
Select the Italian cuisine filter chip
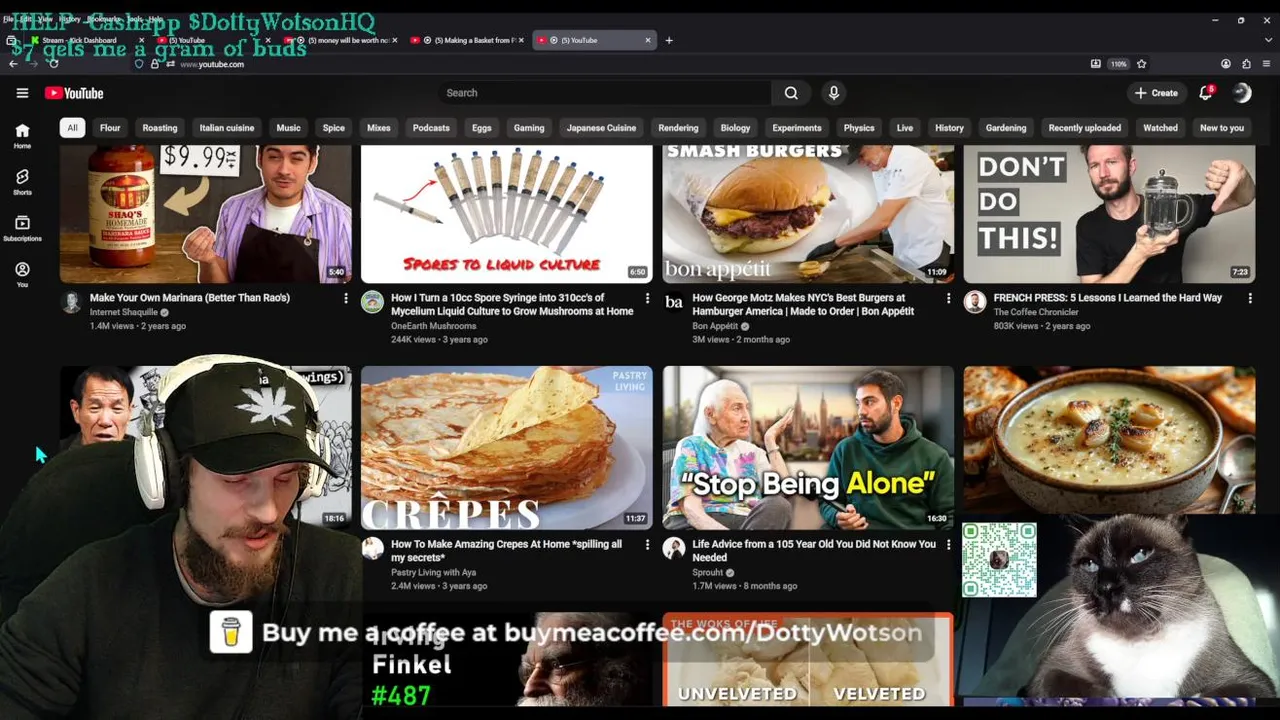(227, 128)
